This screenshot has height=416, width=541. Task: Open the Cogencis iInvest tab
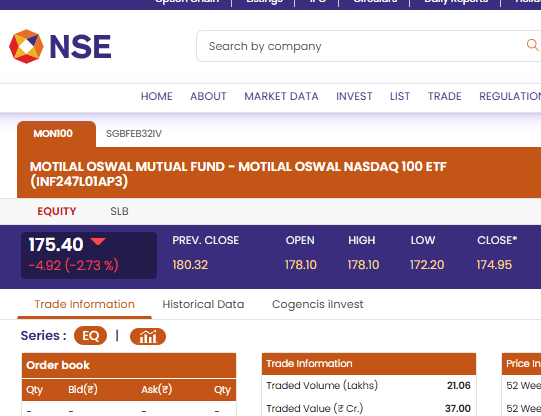coord(317,304)
